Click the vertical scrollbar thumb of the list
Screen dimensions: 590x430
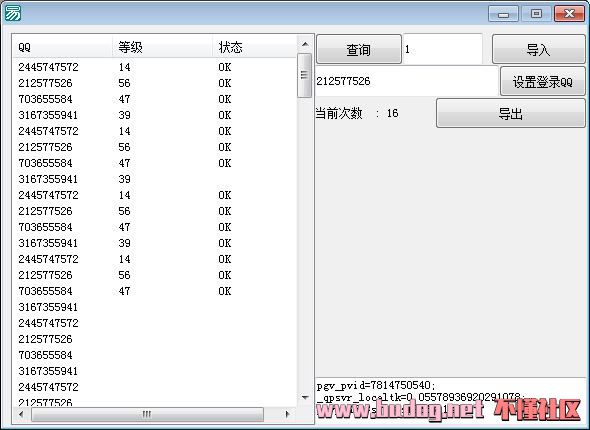point(304,75)
